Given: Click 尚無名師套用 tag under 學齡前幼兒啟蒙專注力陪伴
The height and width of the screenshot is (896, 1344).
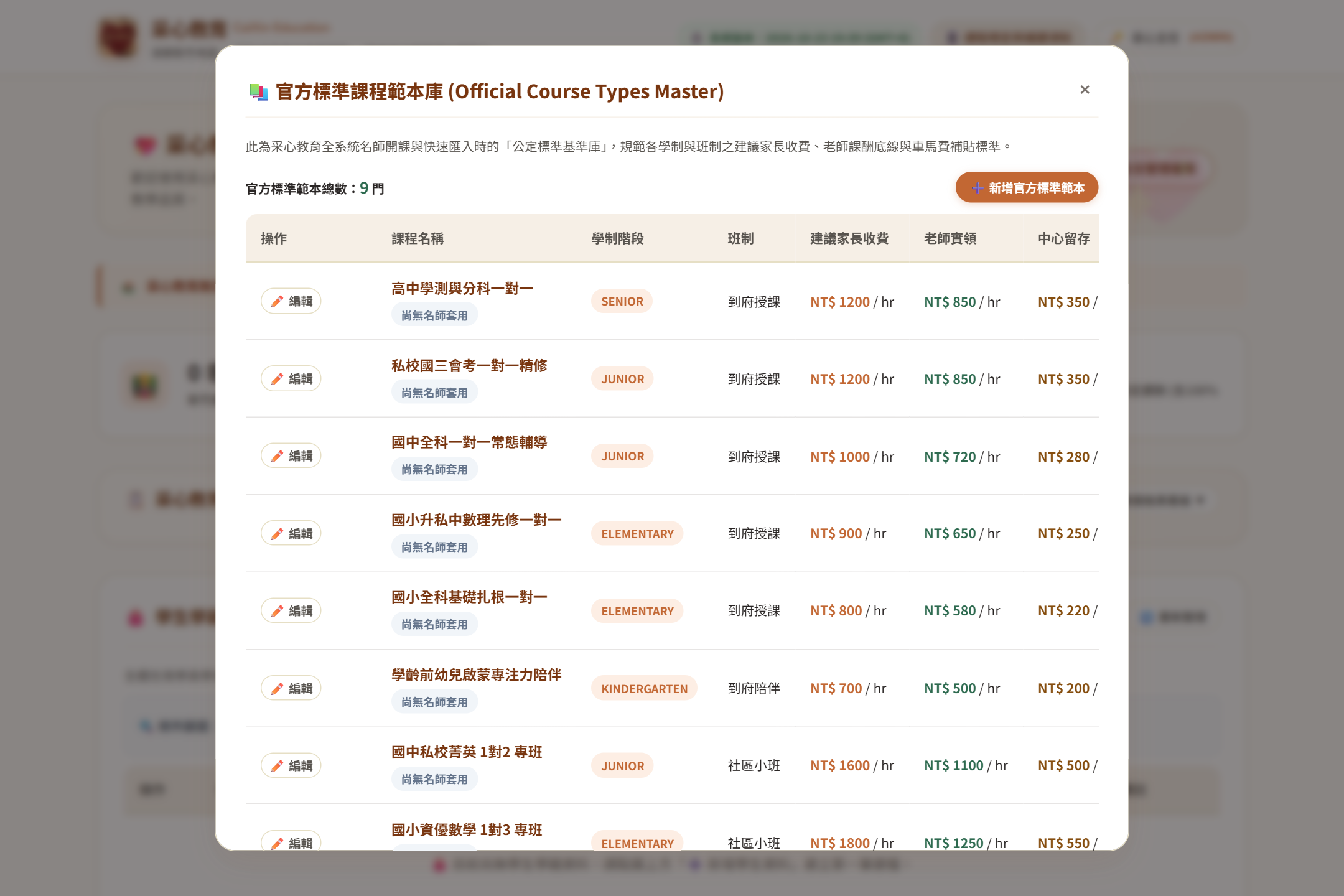Looking at the screenshot, I should coord(434,702).
